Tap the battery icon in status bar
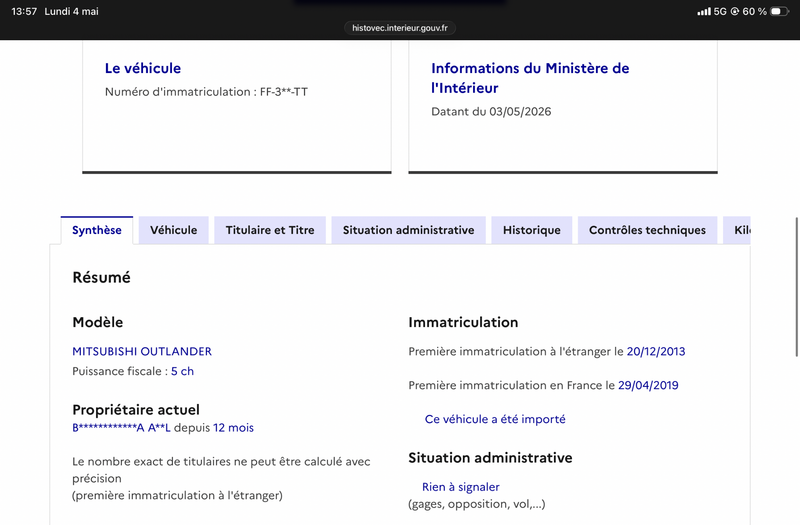The width and height of the screenshot is (800, 525). click(x=779, y=11)
